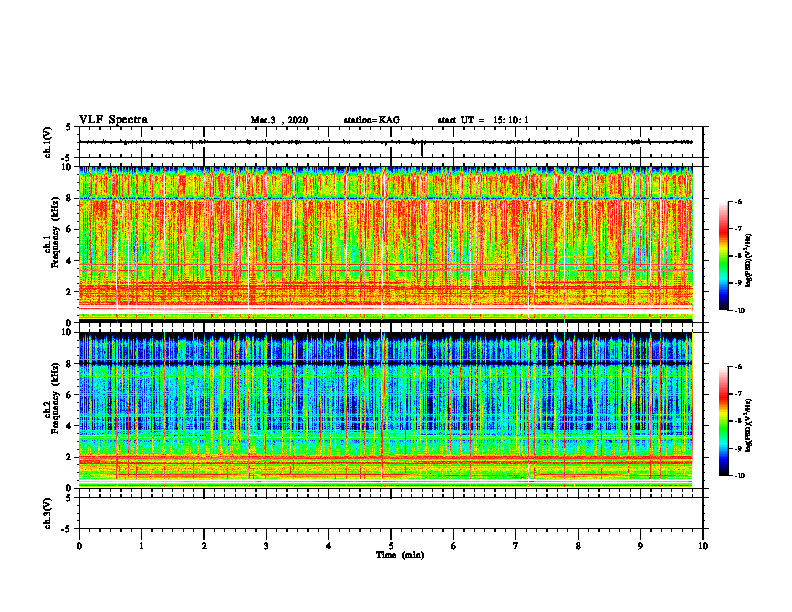The height and width of the screenshot is (612, 792).
Task: Click the "5" tick on ch.1(V) axis
Action: (x=69, y=128)
